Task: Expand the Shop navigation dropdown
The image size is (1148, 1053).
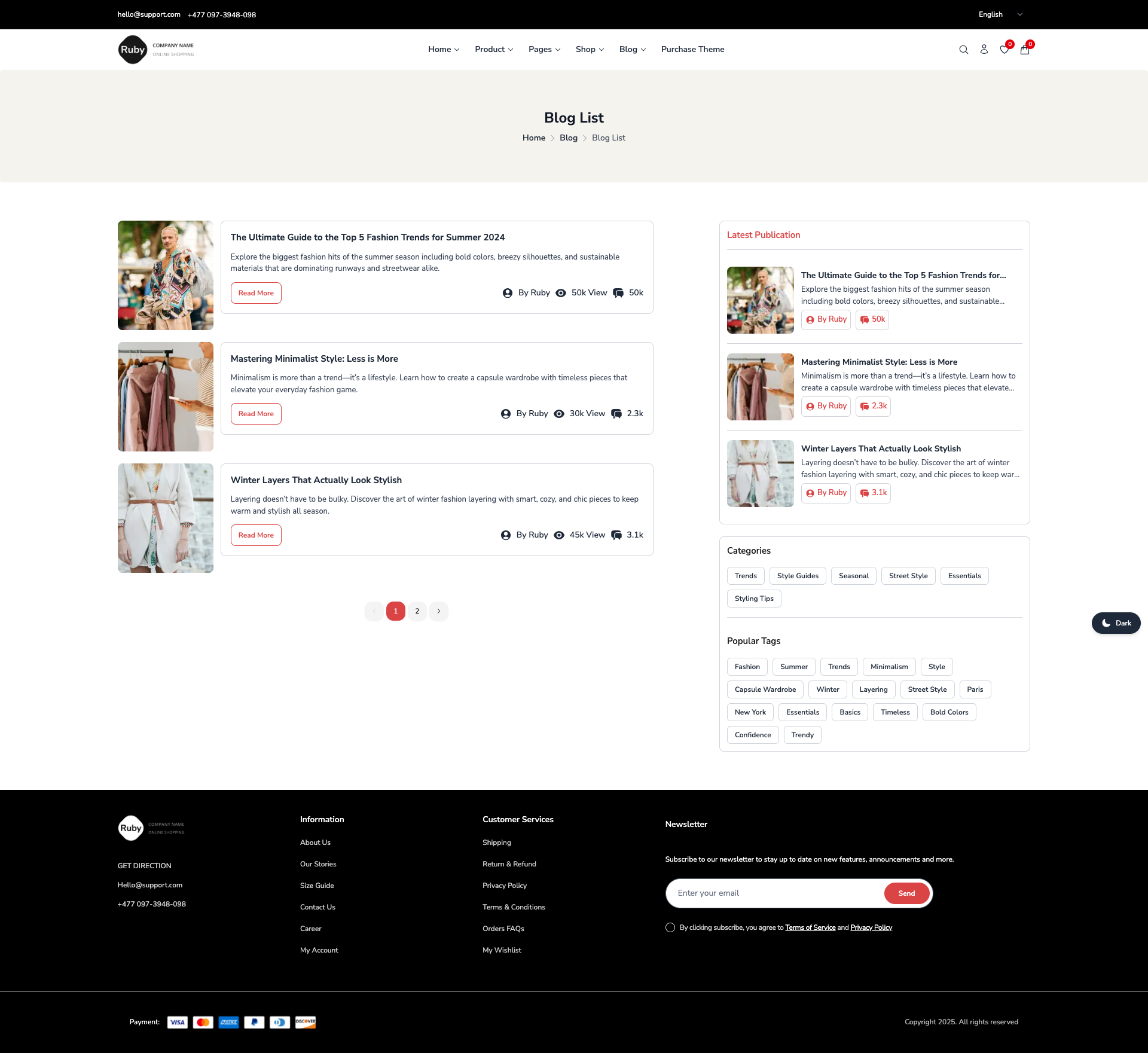Action: pos(589,49)
